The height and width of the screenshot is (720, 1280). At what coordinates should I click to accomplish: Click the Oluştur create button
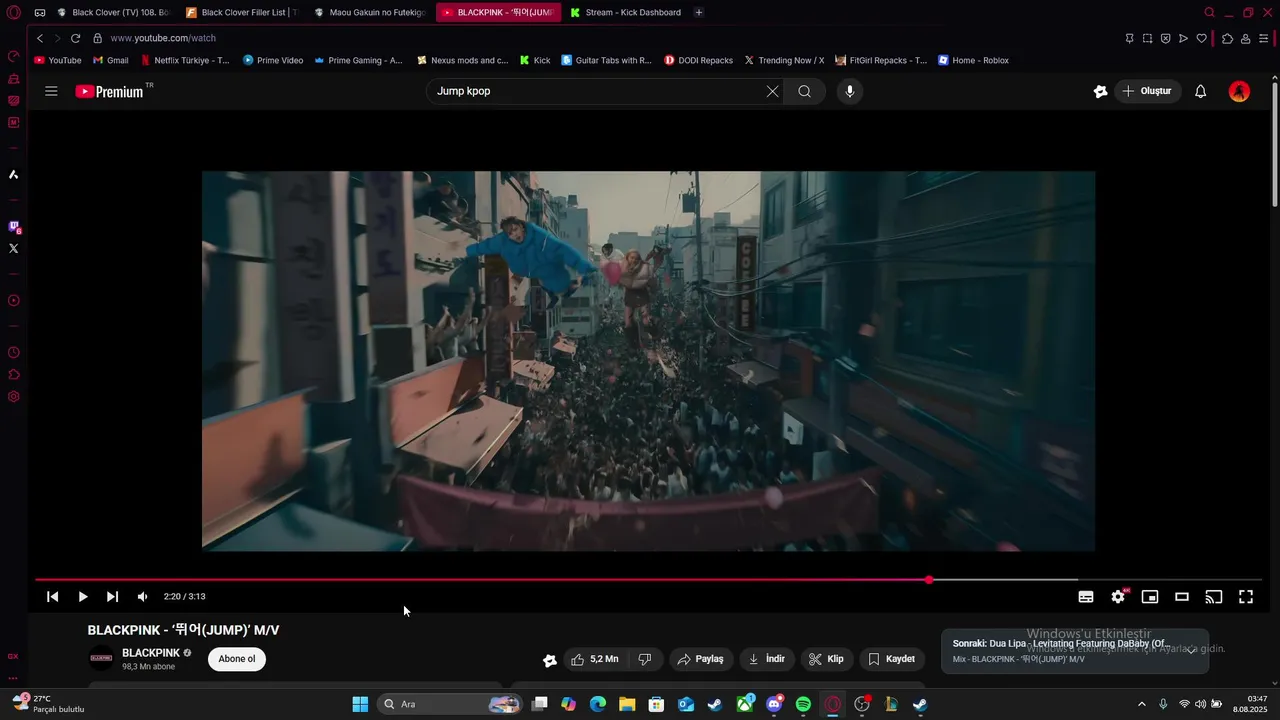point(1147,91)
